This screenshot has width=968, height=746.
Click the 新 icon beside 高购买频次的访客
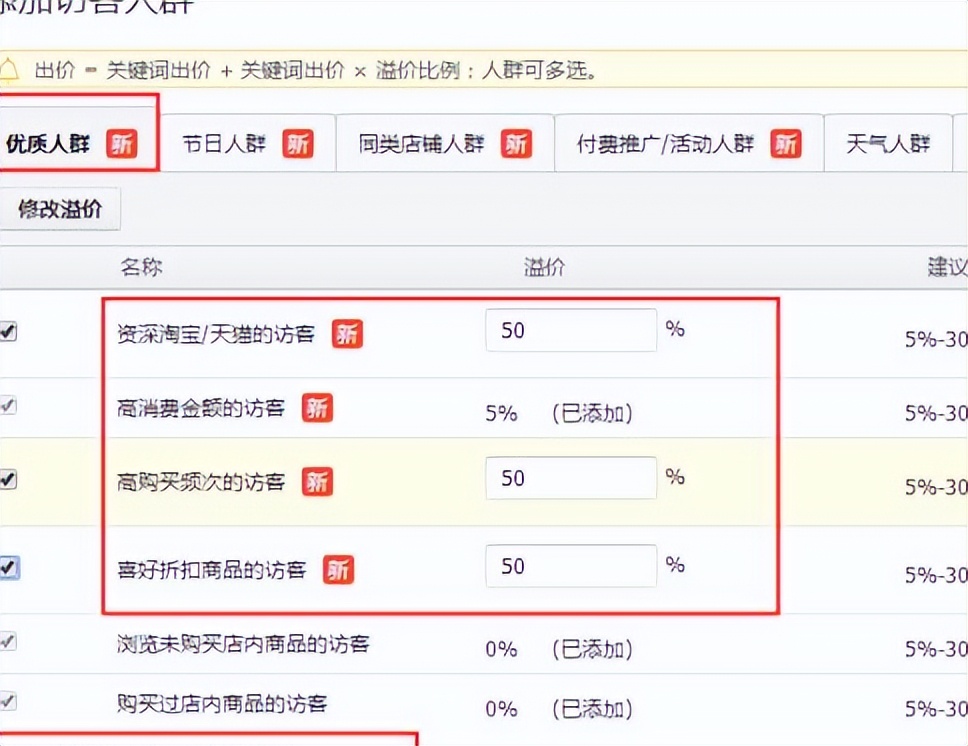click(x=318, y=482)
